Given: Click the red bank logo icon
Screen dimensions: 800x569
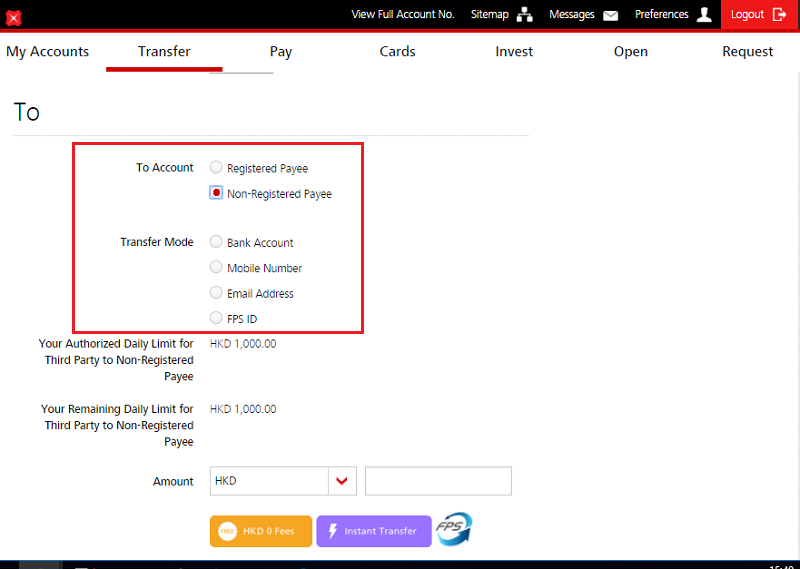Looking at the screenshot, I should [13, 17].
